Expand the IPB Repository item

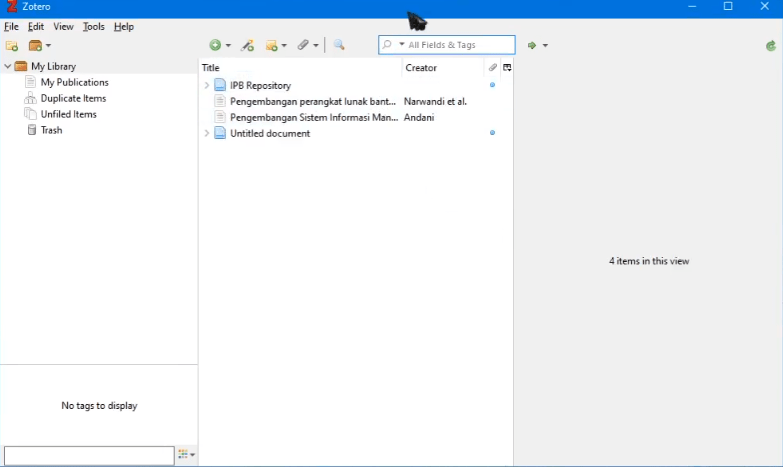(207, 86)
